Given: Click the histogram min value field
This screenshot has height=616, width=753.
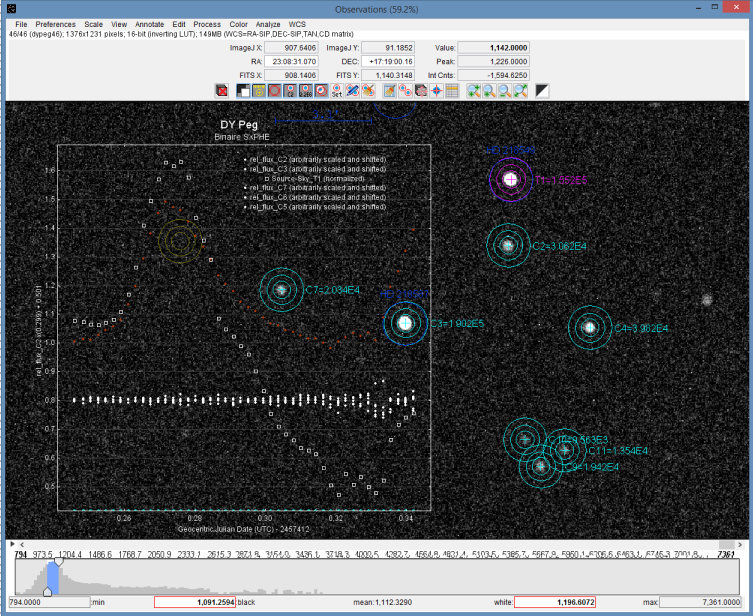Looking at the screenshot, I should click(49, 602).
